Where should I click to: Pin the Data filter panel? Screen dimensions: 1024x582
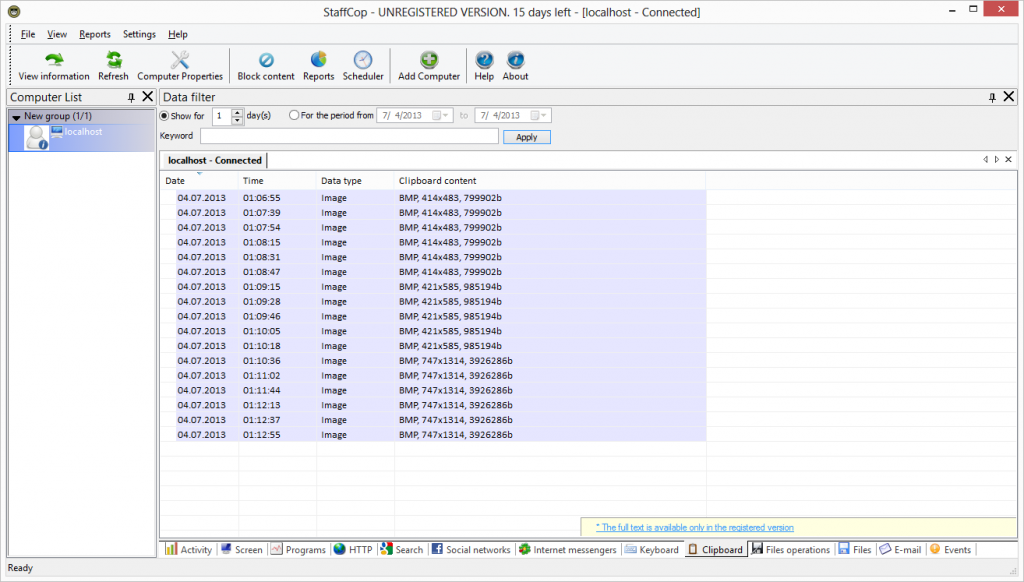click(x=992, y=97)
